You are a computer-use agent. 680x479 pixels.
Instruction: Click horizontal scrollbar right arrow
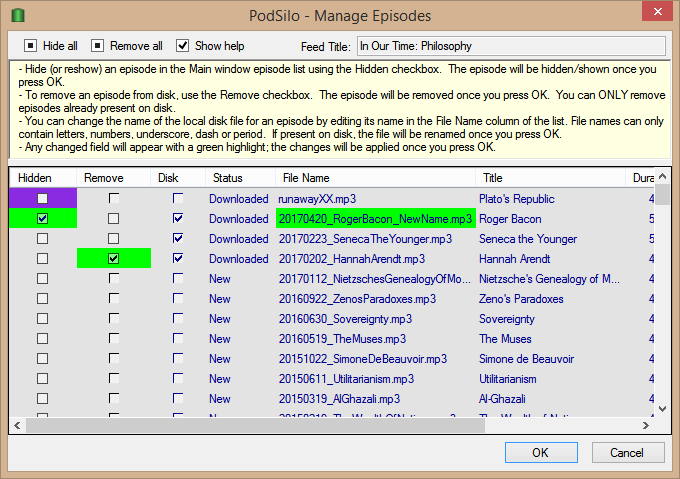[x=645, y=425]
